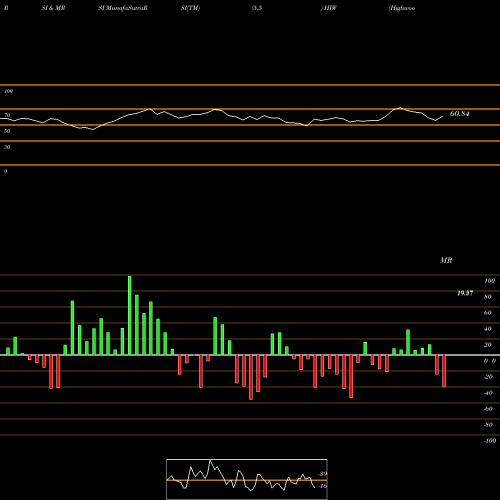Click the "HIW" ticker text in header

(330, 8)
